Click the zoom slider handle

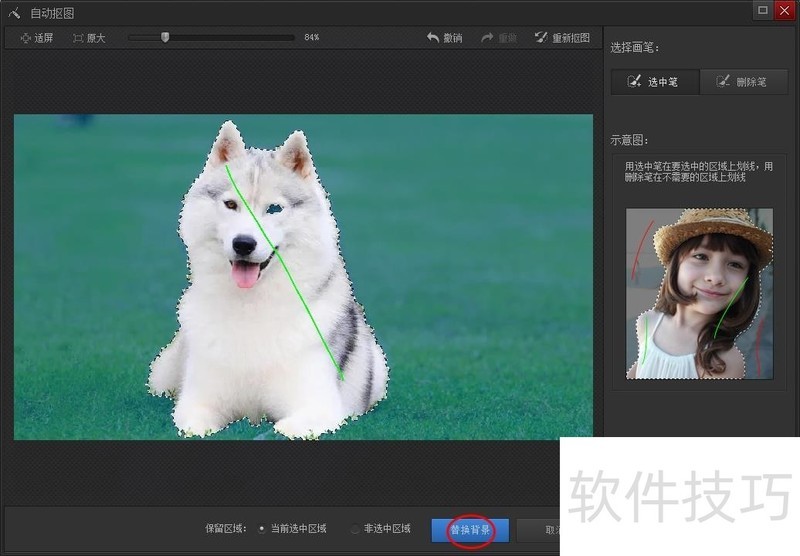coord(165,38)
